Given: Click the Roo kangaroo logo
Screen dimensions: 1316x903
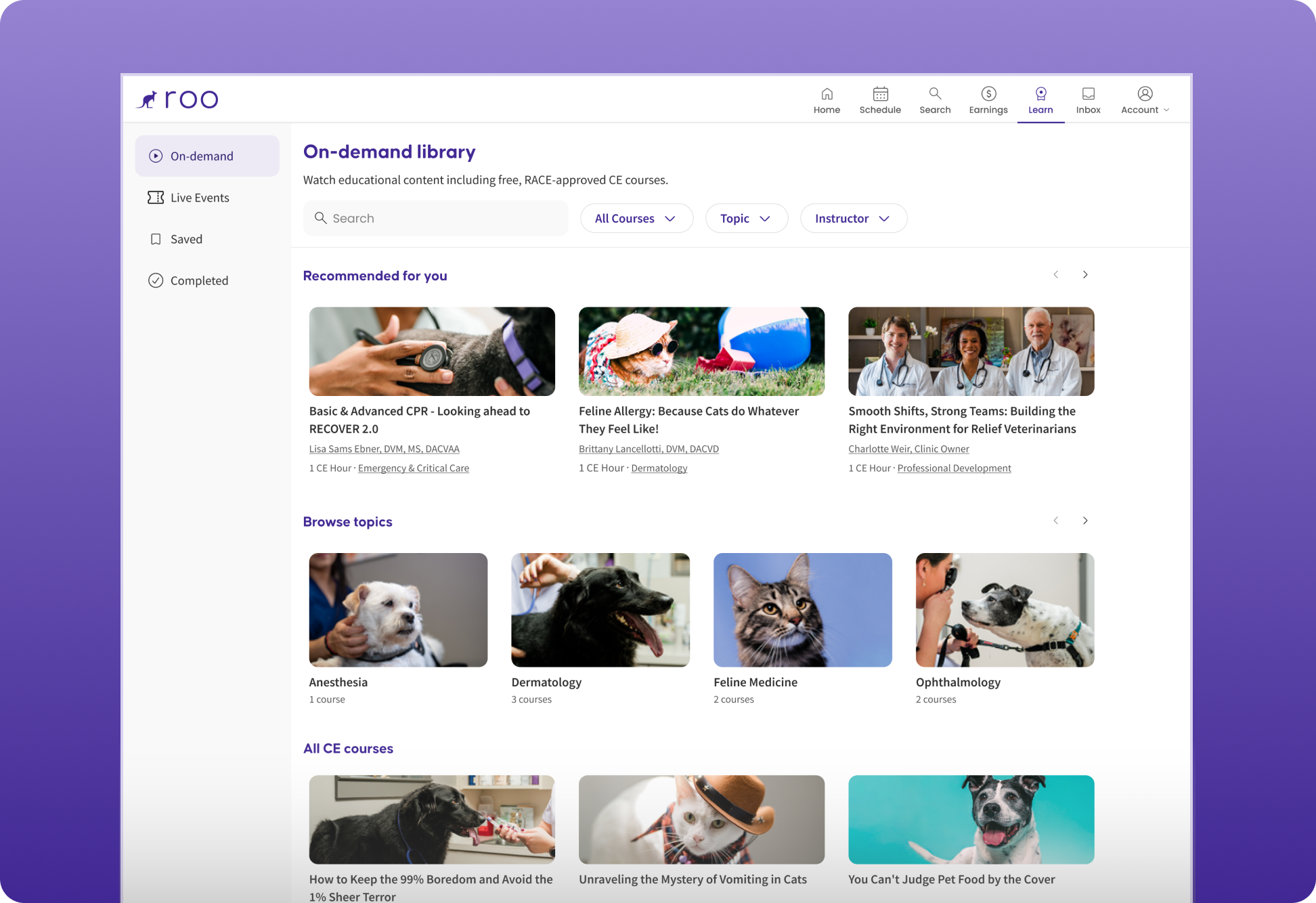Looking at the screenshot, I should coord(177,100).
